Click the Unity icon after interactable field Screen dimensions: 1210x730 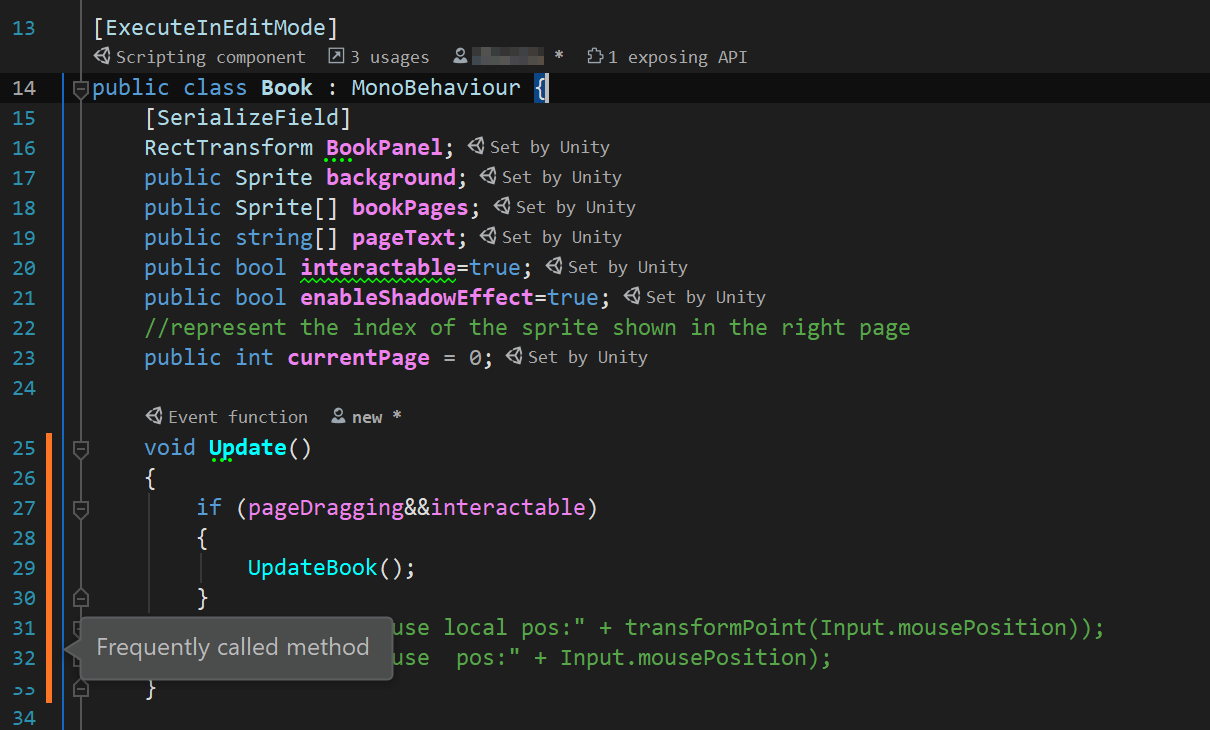(554, 267)
